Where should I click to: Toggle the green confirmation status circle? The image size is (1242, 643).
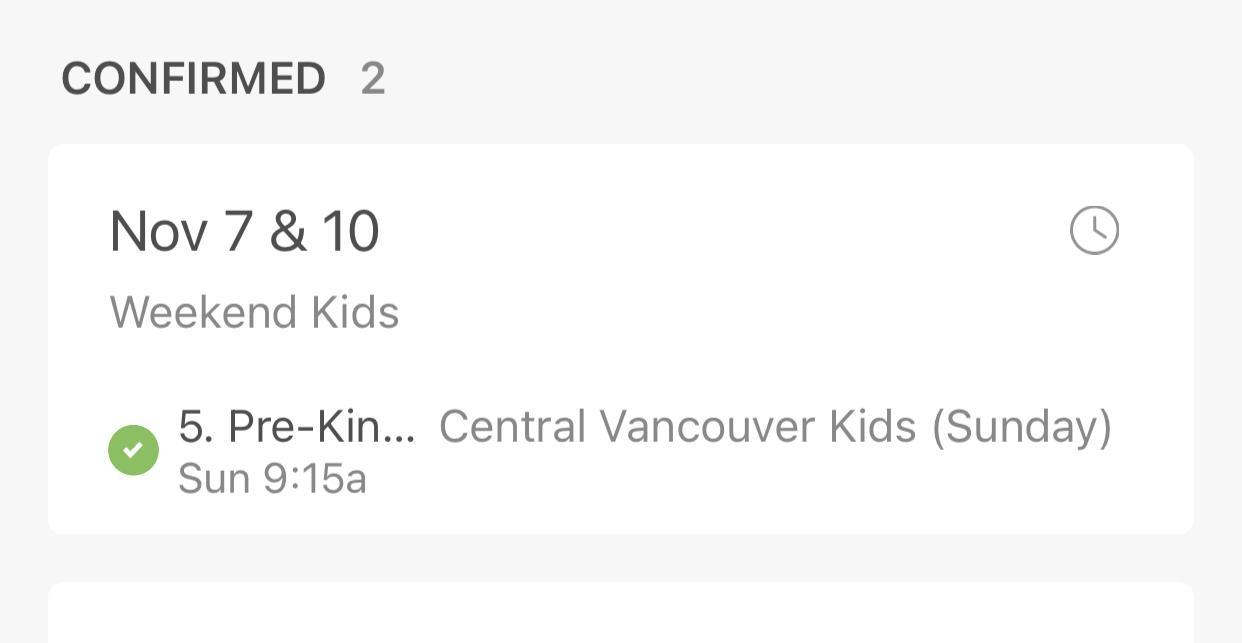[133, 450]
